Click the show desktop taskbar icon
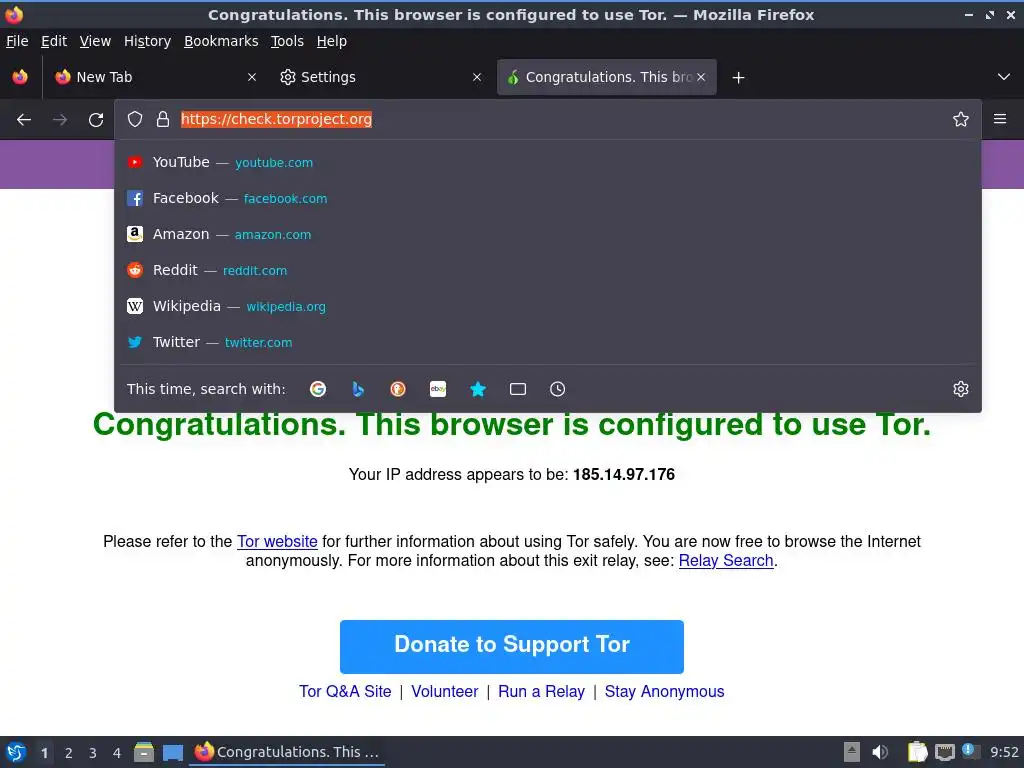 tap(172, 752)
